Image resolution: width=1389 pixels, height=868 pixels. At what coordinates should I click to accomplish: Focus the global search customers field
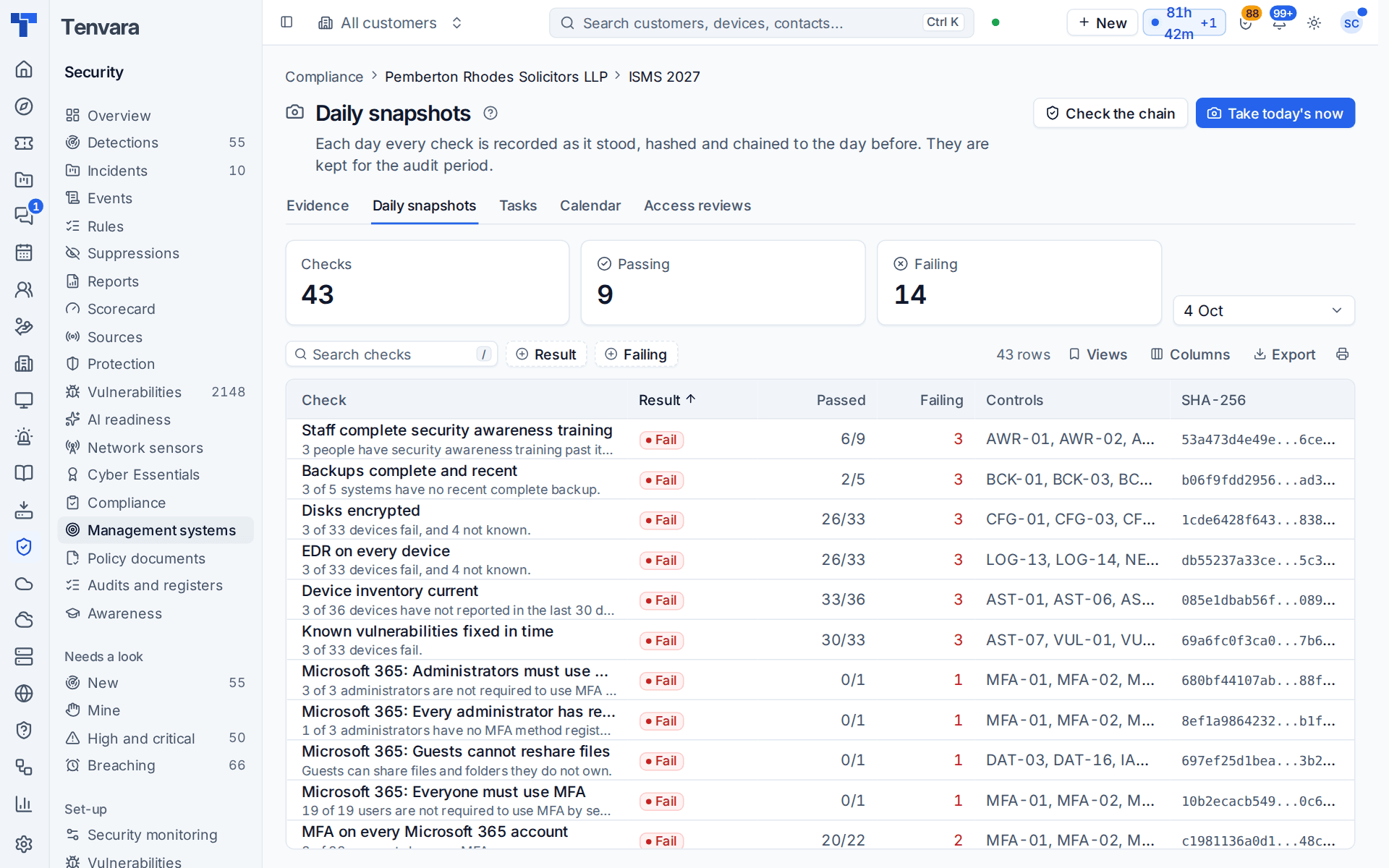tap(761, 23)
